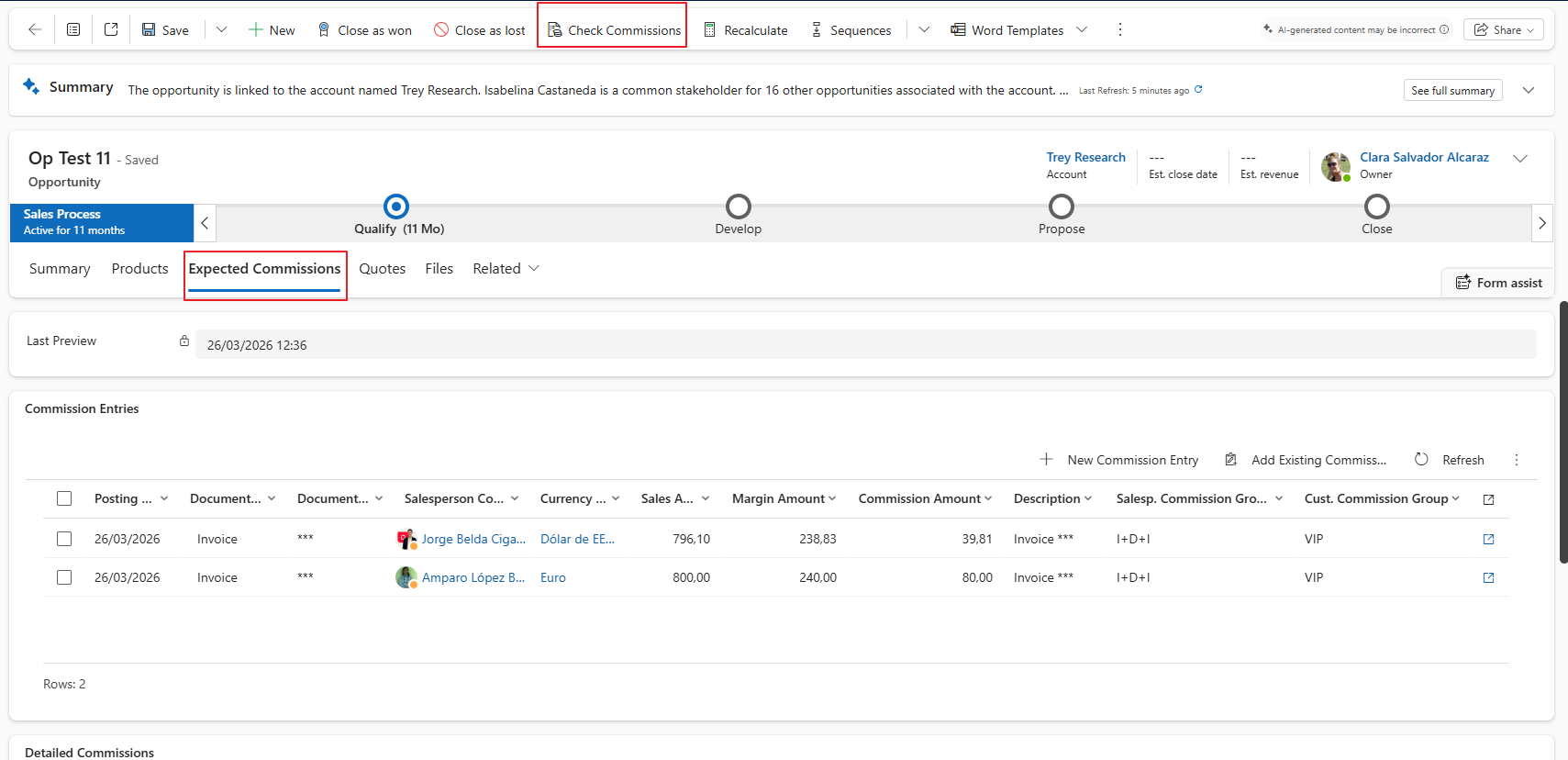
Task: Switch to the Summary tab
Action: 60,268
